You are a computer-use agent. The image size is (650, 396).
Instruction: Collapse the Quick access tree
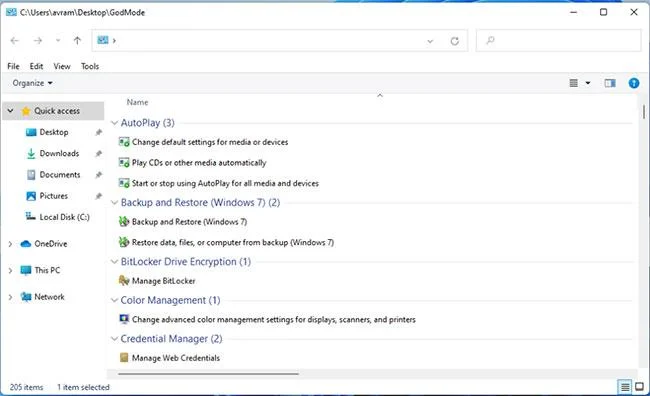click(x=10, y=111)
